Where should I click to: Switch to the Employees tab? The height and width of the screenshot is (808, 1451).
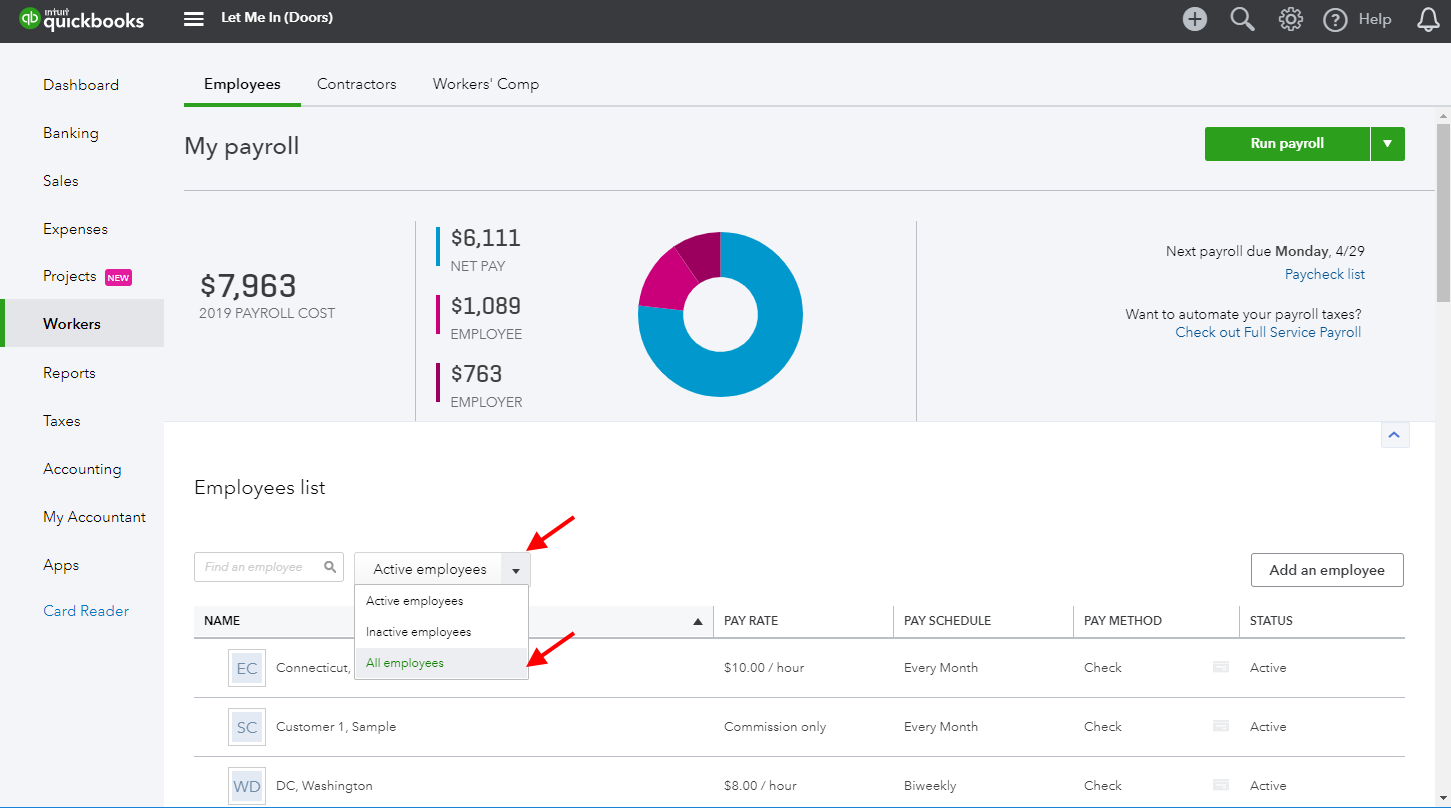tap(242, 84)
